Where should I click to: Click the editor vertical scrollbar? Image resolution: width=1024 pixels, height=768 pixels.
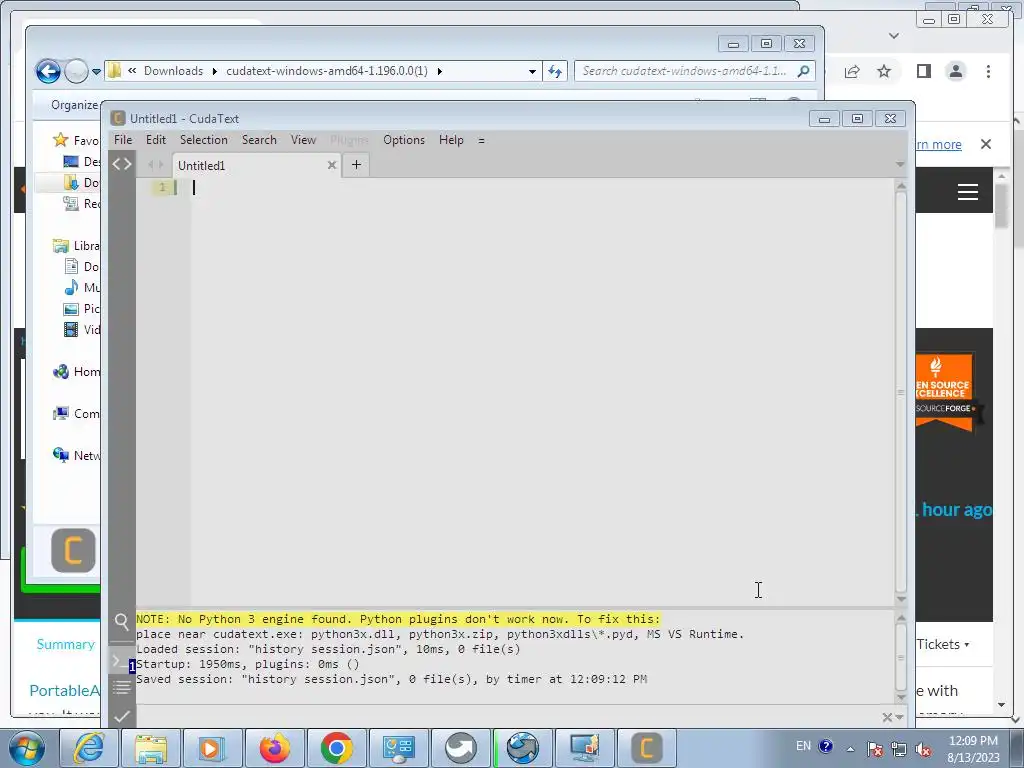901,392
